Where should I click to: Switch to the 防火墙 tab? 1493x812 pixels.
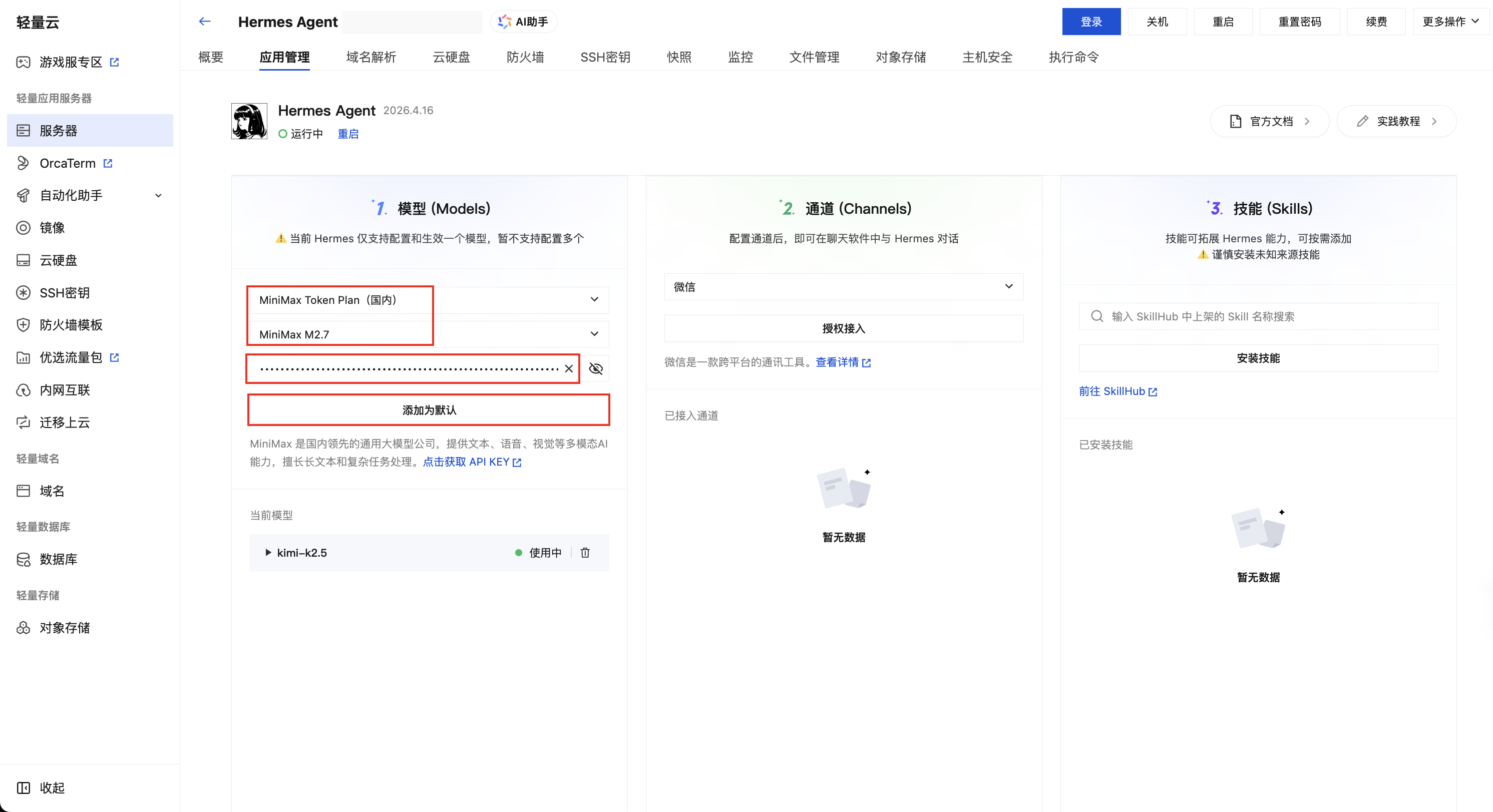(526, 57)
